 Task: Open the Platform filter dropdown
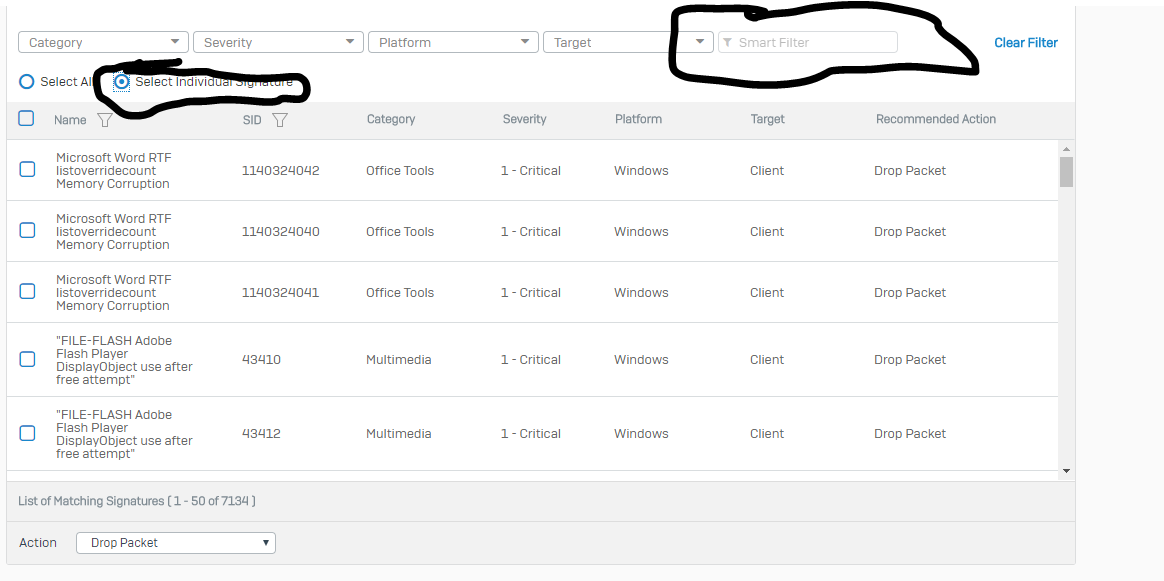[454, 42]
